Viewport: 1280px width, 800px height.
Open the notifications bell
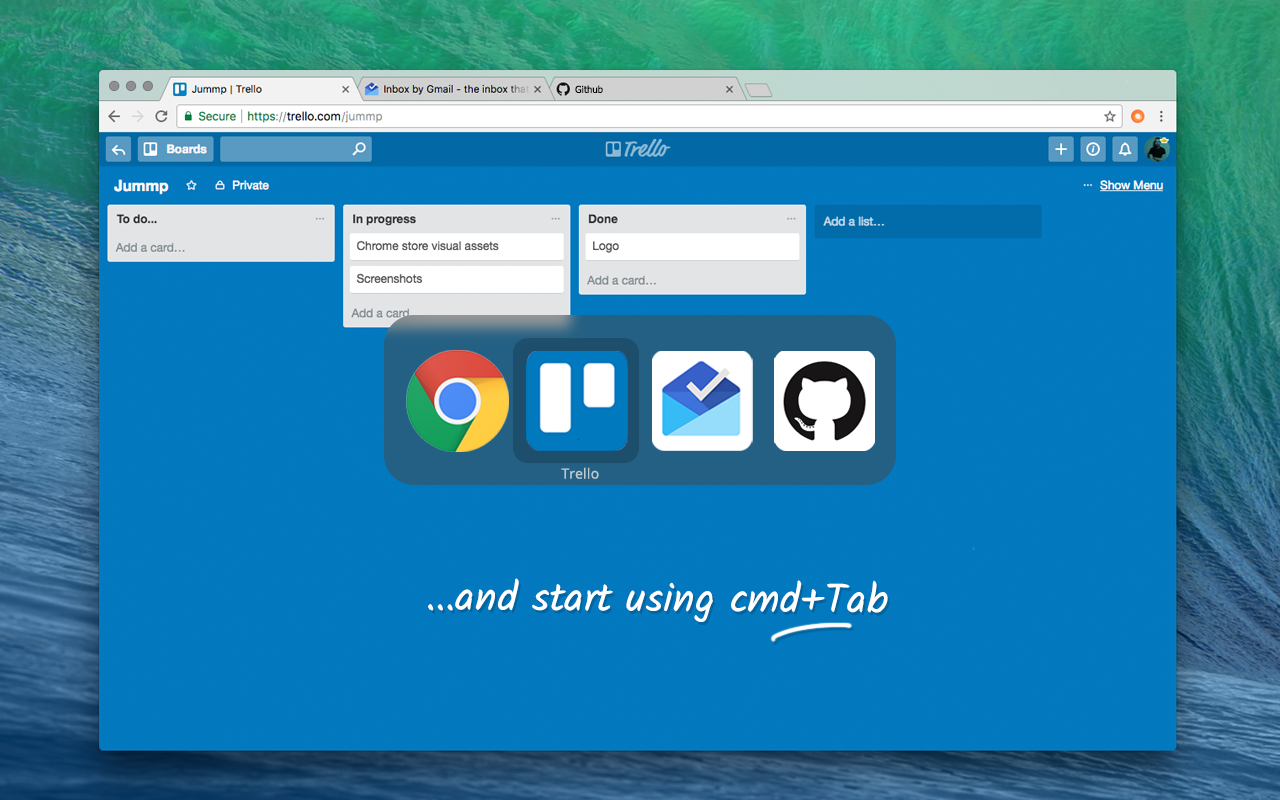(1125, 149)
